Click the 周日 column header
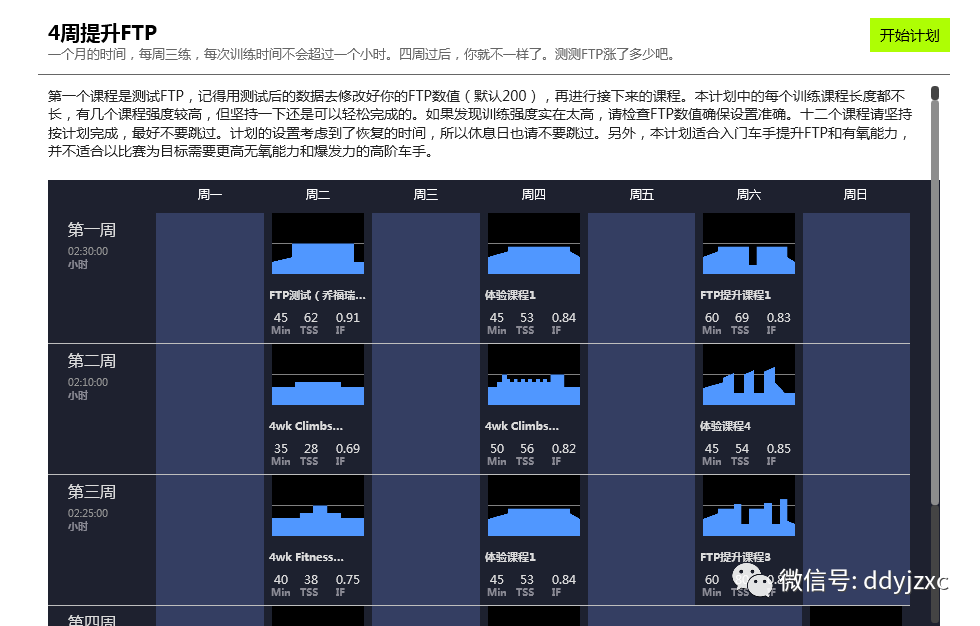 tap(855, 195)
